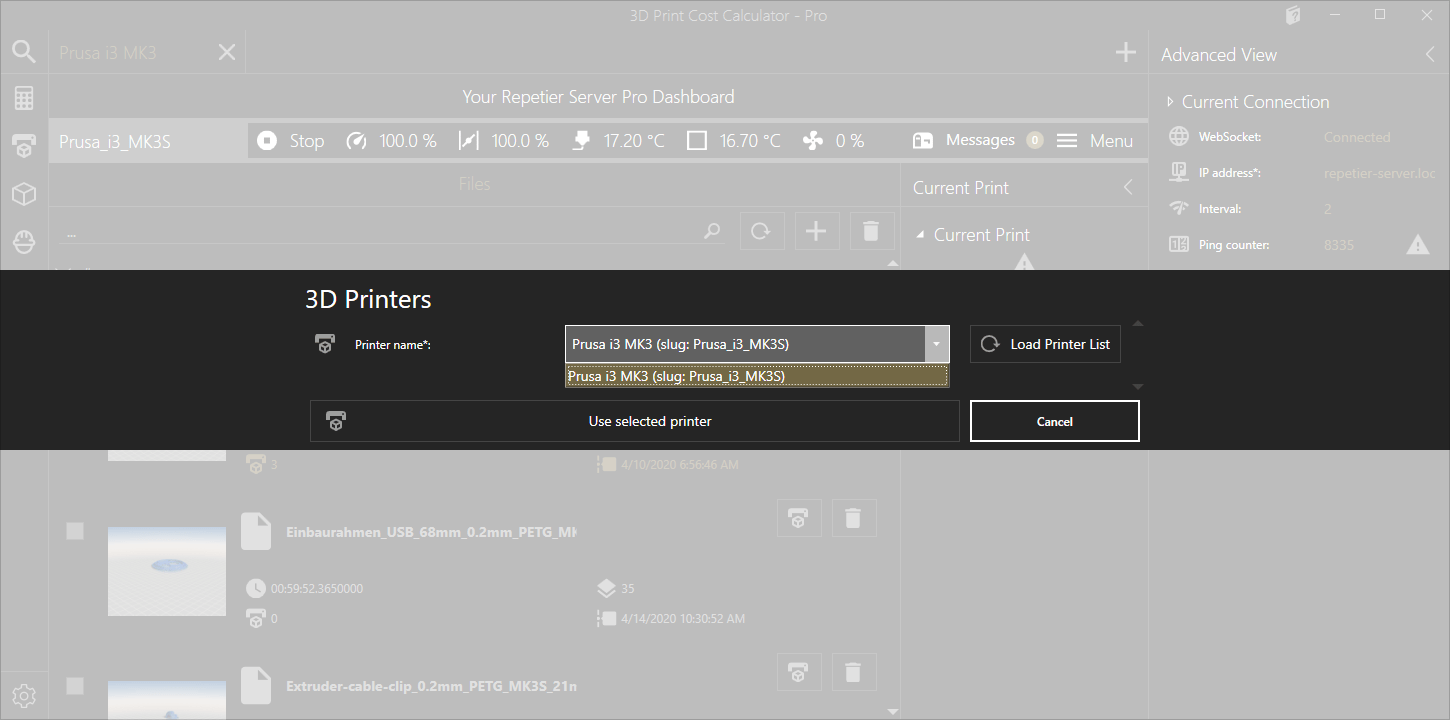Open the Printer name combo box dropdown arrow

(x=936, y=344)
